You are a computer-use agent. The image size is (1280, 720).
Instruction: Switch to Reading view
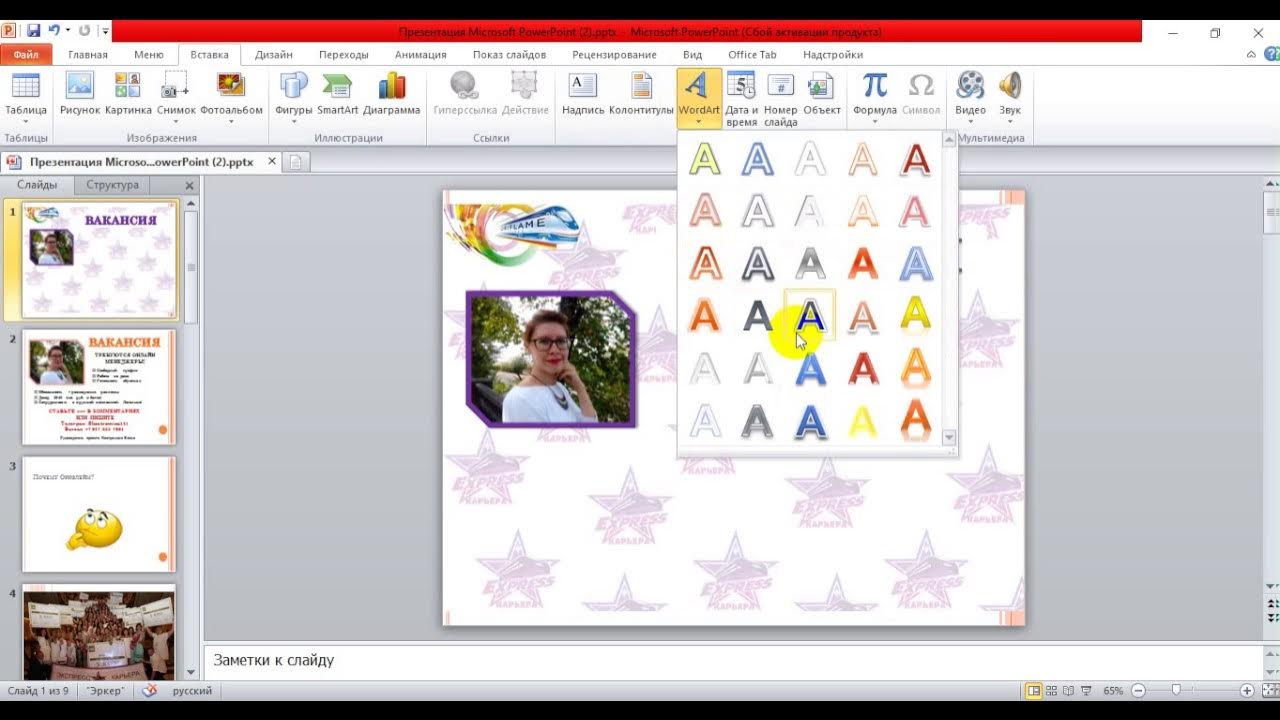click(x=1068, y=691)
